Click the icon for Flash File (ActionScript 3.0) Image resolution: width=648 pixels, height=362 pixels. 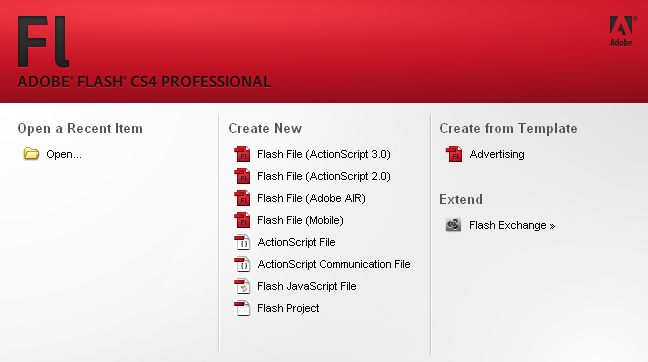point(242,154)
